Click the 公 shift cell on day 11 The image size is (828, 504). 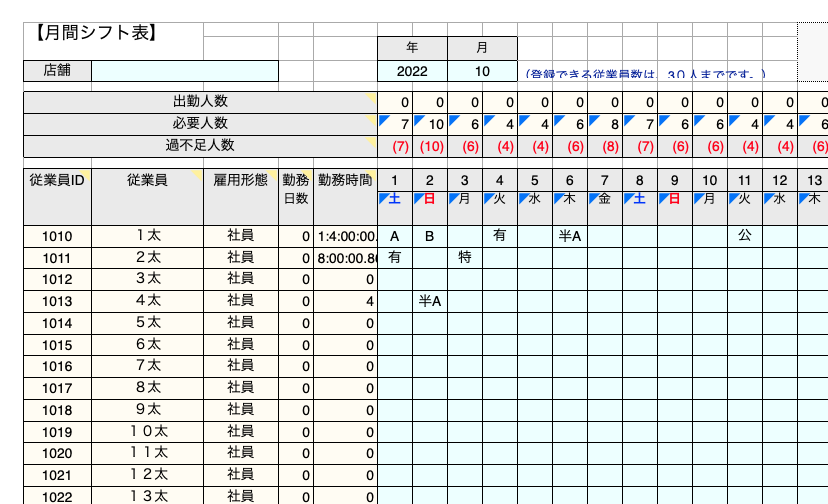745,236
